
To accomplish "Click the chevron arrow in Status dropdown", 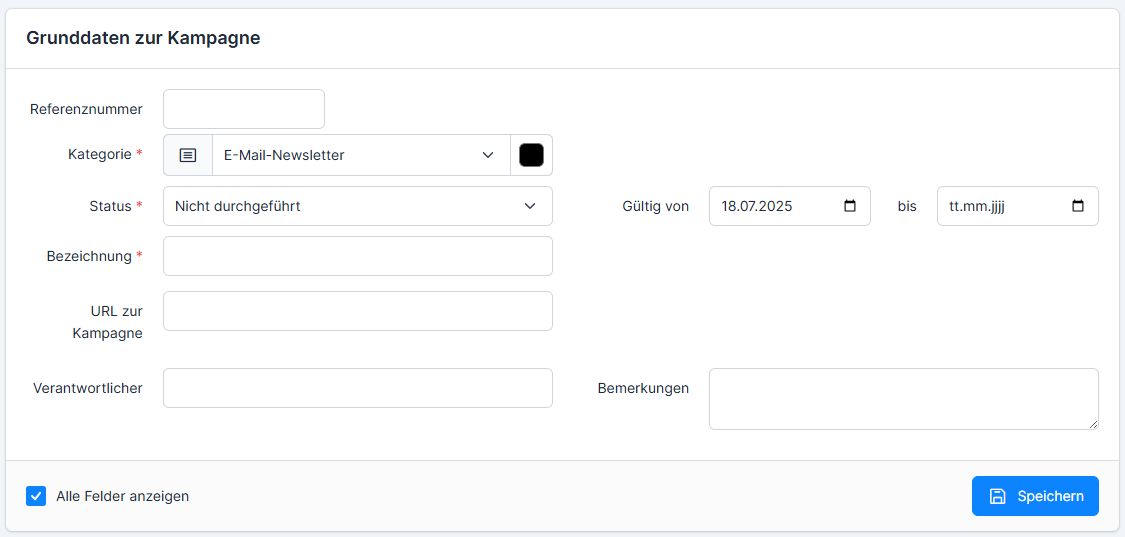I will point(530,206).
